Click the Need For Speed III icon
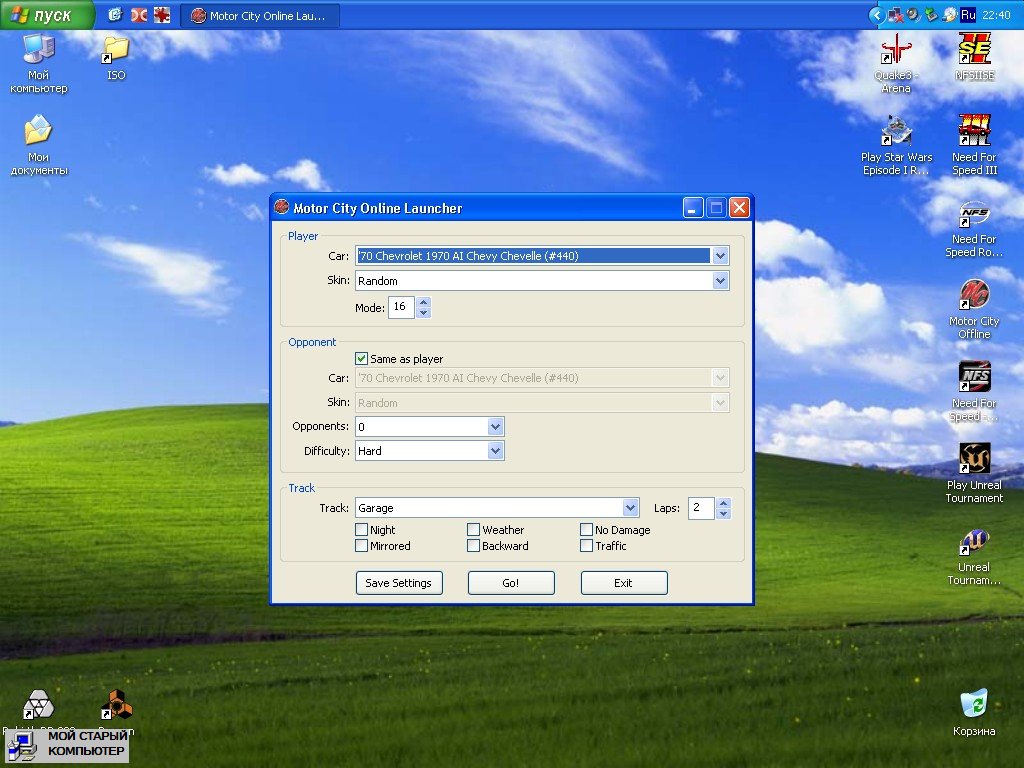This screenshot has height=768, width=1024. pyautogui.click(x=974, y=133)
